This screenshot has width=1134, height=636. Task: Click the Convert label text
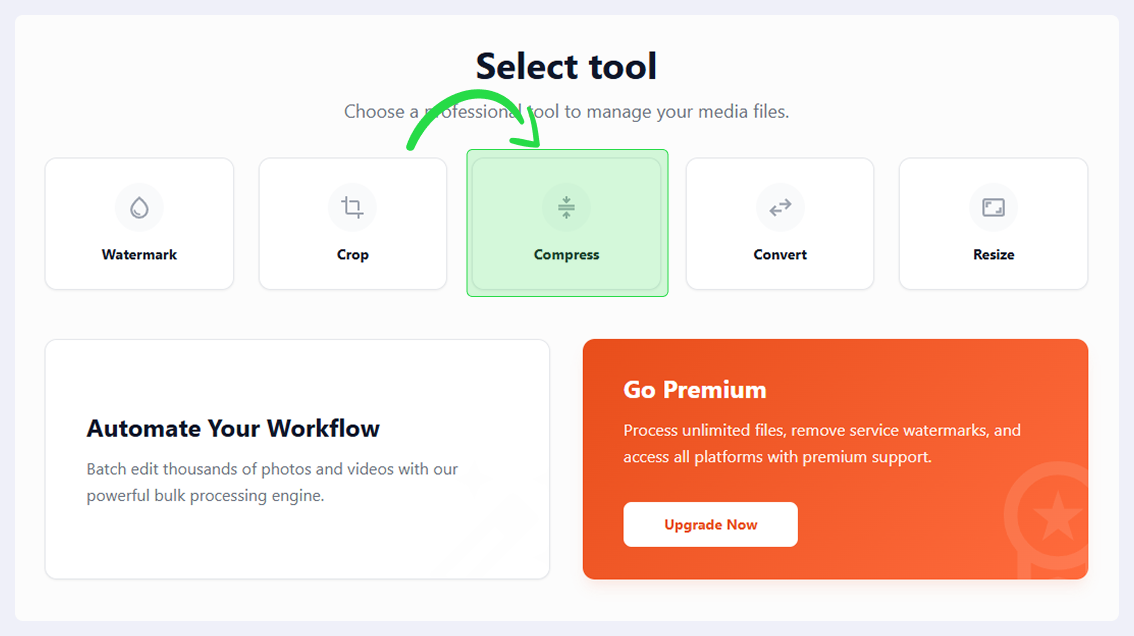780,255
